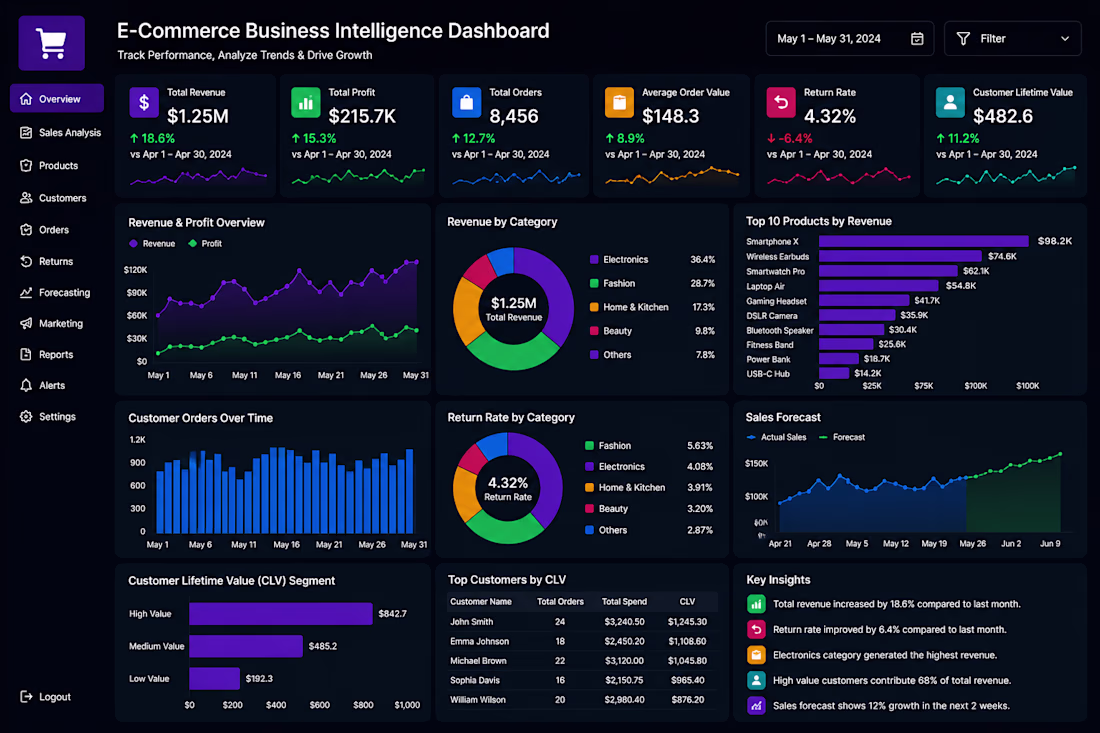Click the USB-C Hub product label

point(767,374)
